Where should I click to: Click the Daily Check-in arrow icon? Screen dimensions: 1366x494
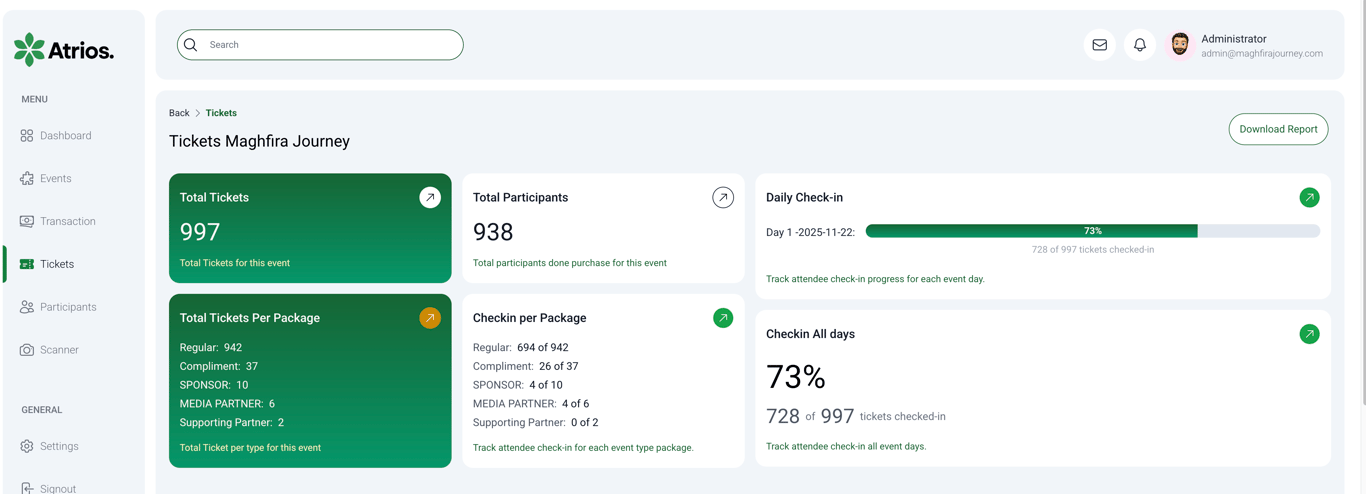pos(1309,198)
